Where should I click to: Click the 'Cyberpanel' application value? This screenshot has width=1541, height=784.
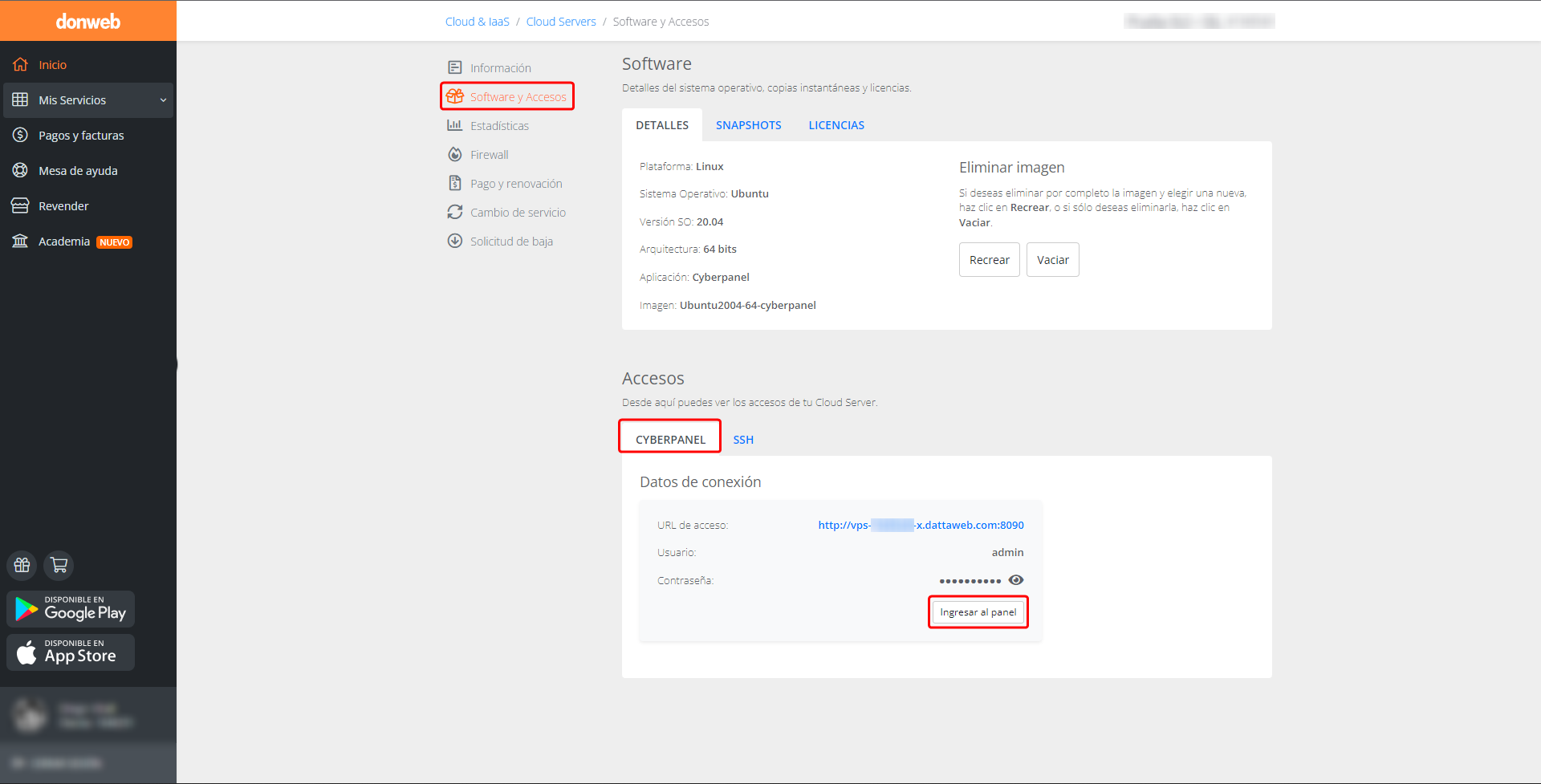pyautogui.click(x=721, y=277)
